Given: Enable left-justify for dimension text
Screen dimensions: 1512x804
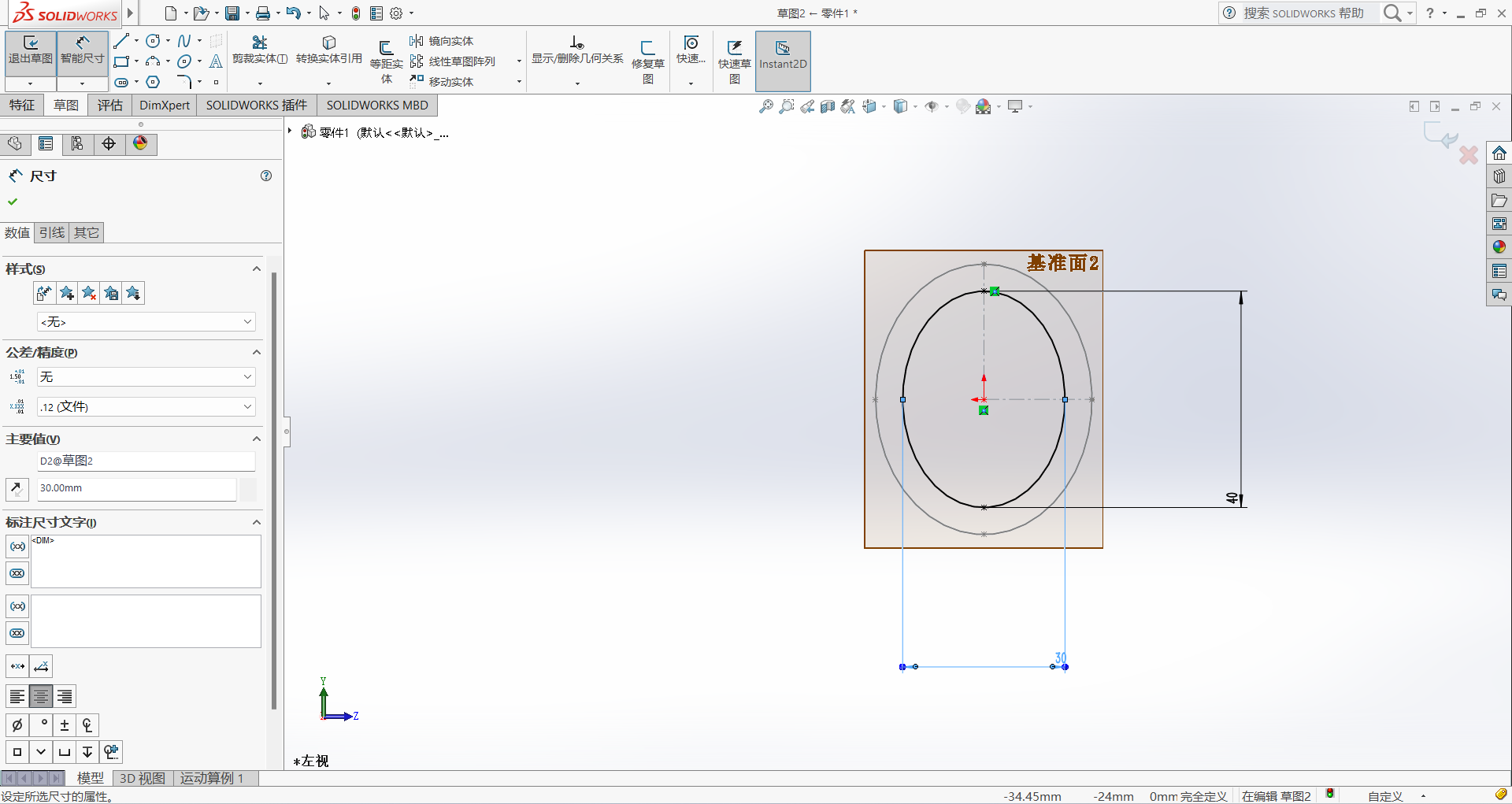Looking at the screenshot, I should [17, 696].
